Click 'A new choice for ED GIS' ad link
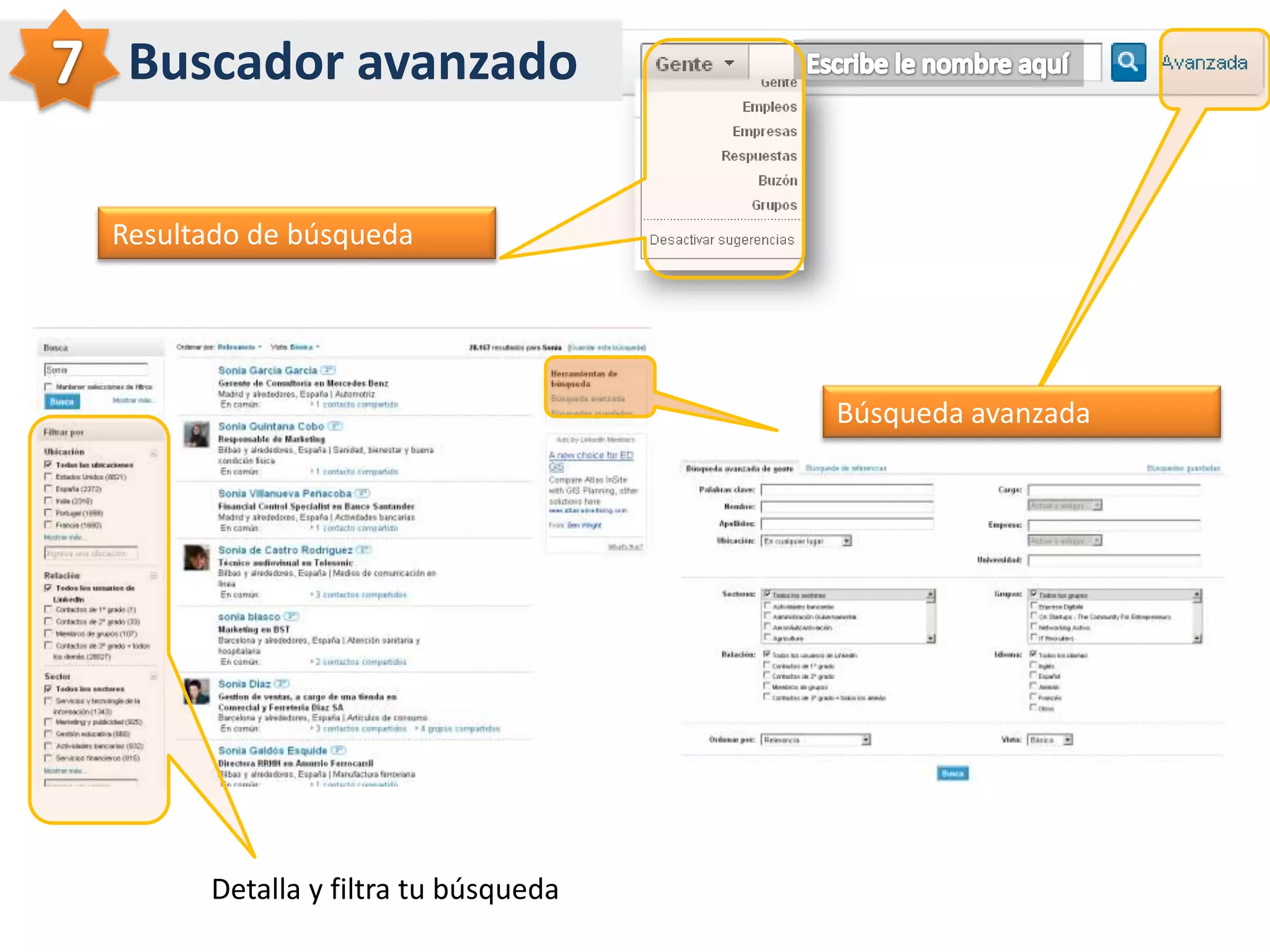 point(591,461)
